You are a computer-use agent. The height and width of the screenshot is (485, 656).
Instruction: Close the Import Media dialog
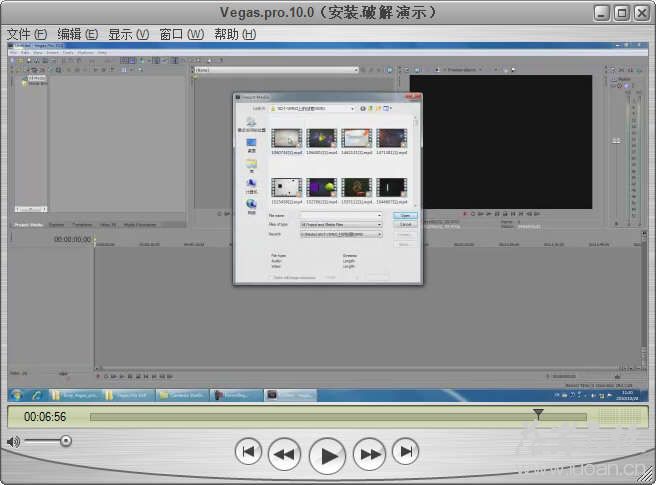[x=415, y=97]
